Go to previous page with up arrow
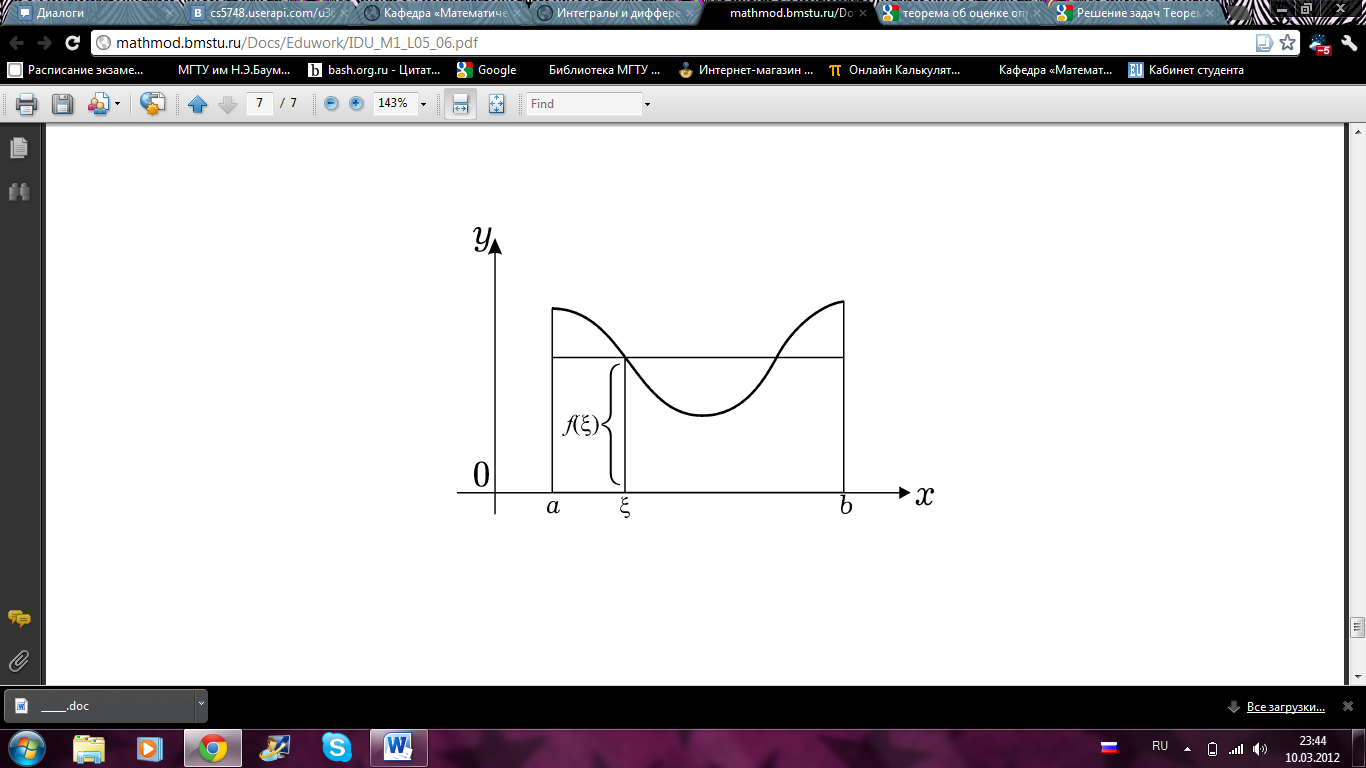The height and width of the screenshot is (768, 1366). (x=197, y=104)
